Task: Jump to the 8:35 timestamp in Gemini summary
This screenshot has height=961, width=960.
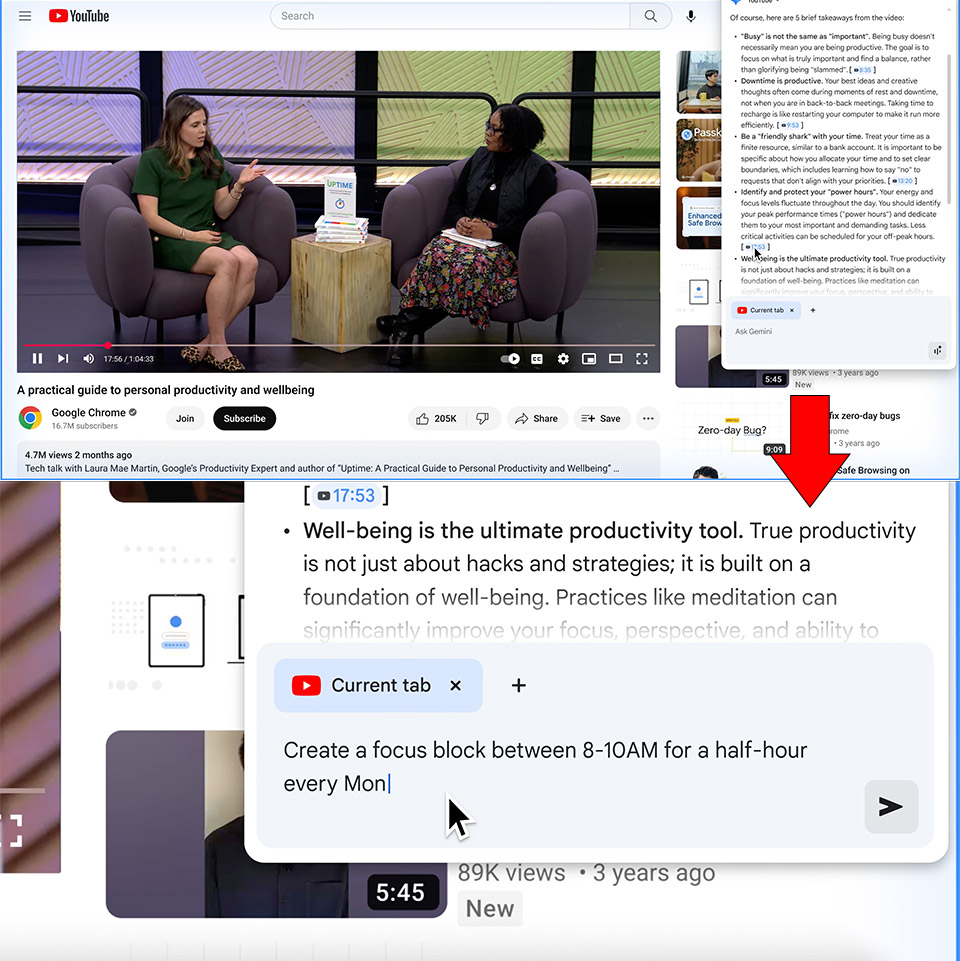Action: pyautogui.click(x=862, y=70)
